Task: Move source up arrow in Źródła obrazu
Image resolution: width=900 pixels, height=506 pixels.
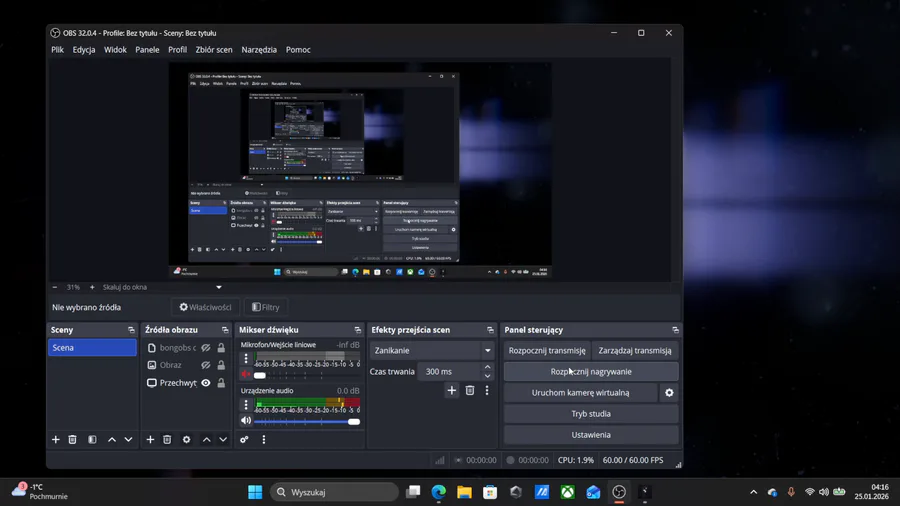Action: click(207, 439)
